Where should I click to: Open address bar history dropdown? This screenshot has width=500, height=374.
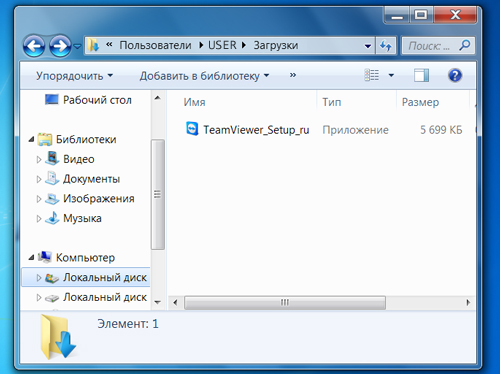[x=368, y=46]
